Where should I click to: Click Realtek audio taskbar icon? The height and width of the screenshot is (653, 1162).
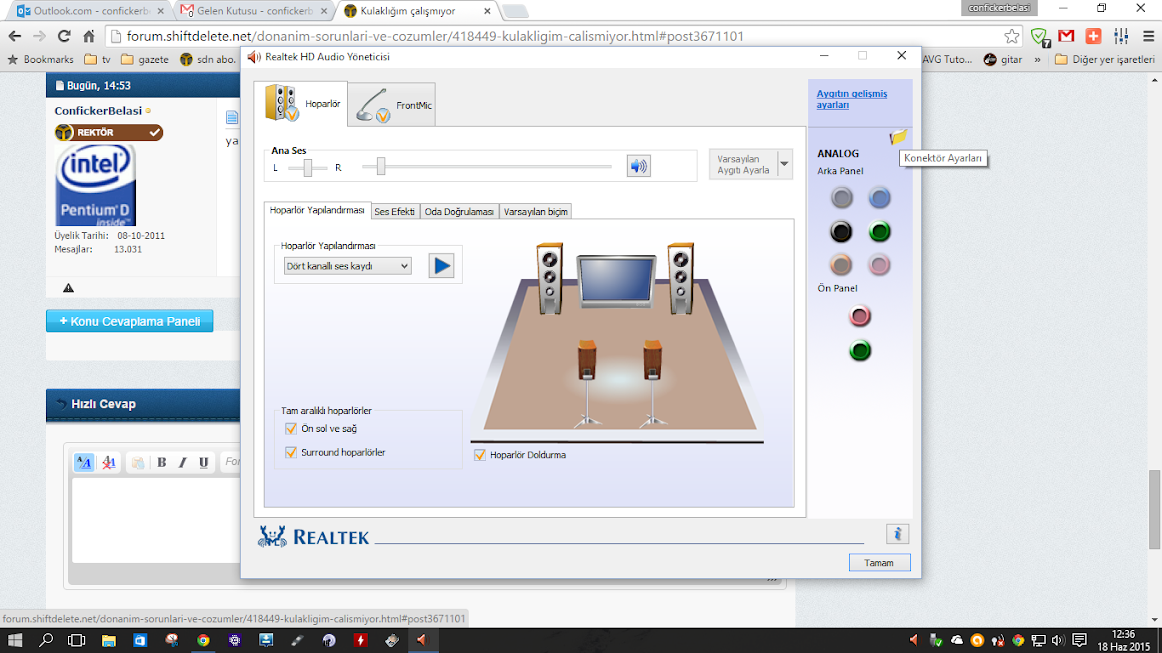click(x=422, y=640)
